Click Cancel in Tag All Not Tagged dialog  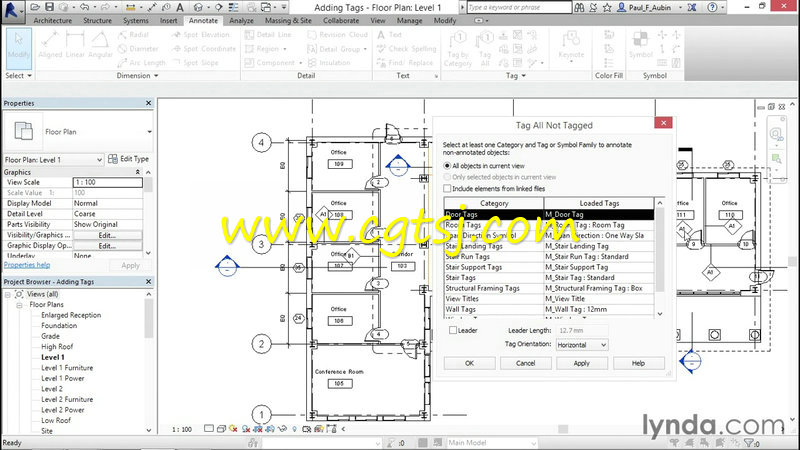526,363
